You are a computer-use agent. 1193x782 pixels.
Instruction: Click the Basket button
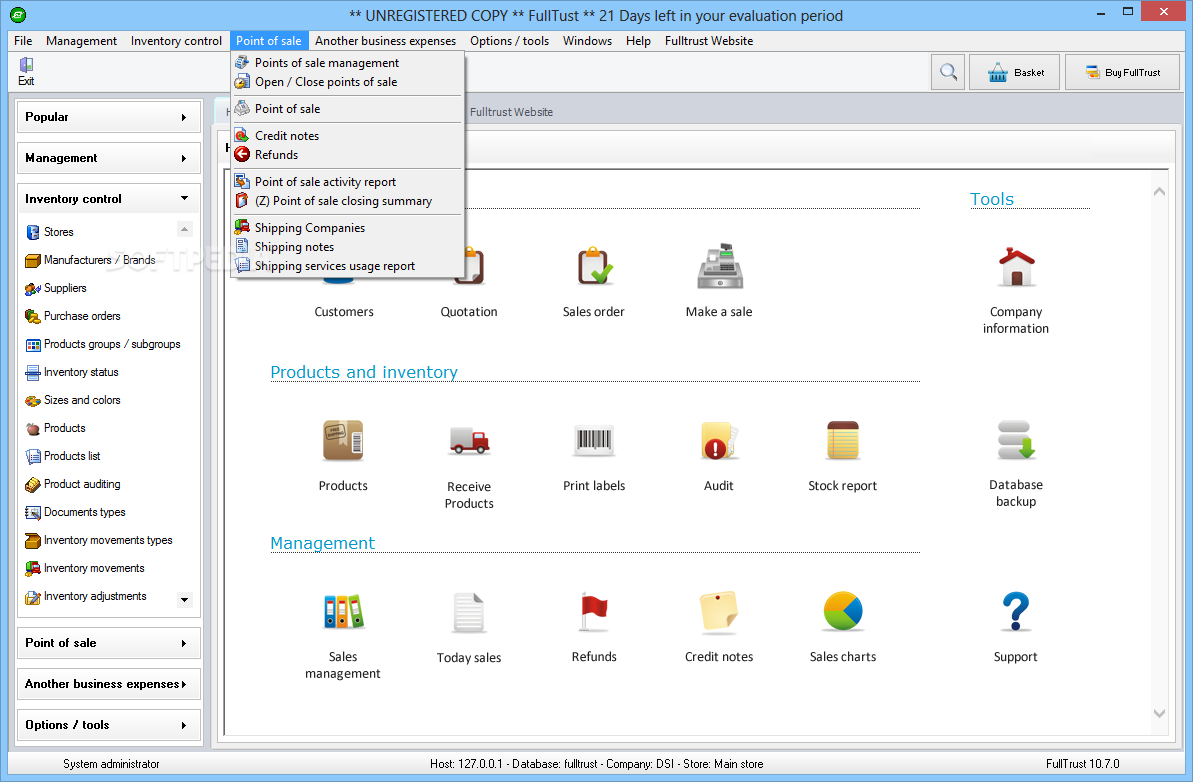pyautogui.click(x=1014, y=72)
